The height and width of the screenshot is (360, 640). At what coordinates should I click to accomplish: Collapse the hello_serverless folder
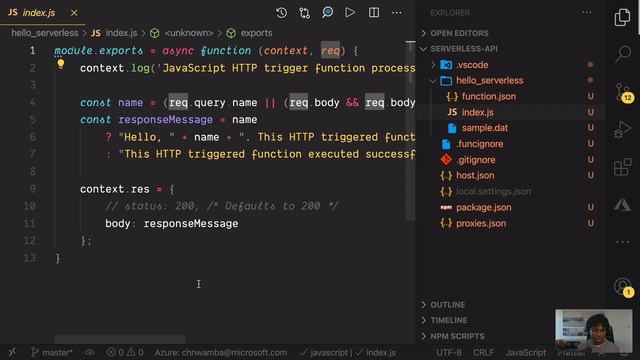pos(489,80)
